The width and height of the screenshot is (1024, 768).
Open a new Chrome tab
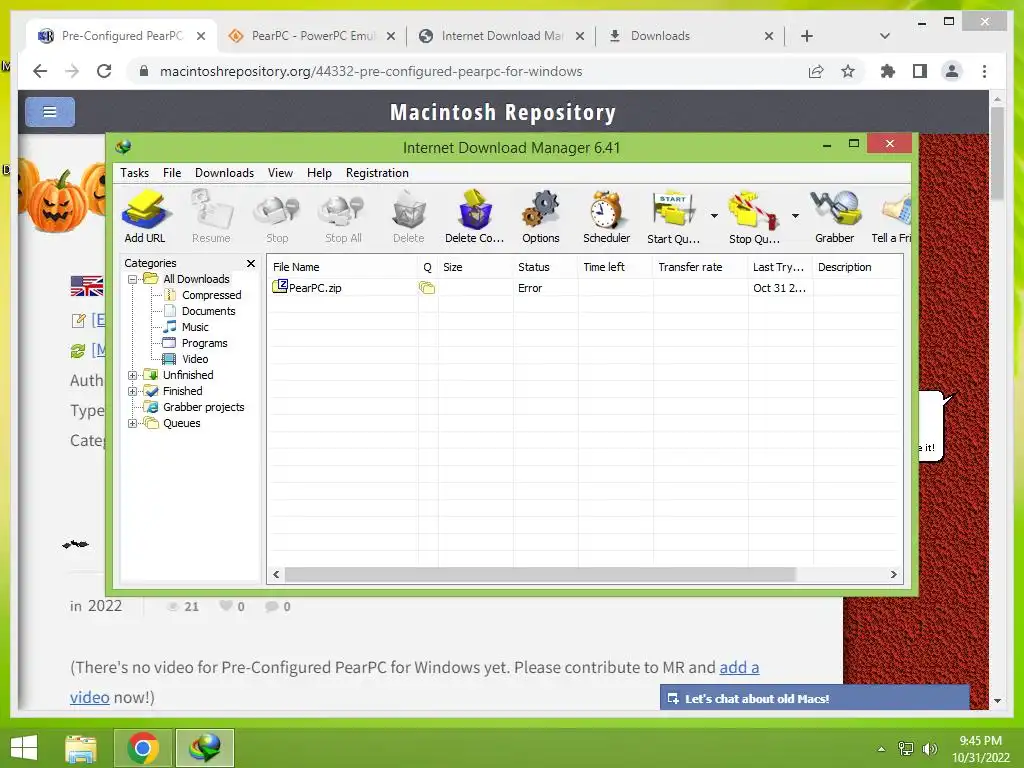807,36
